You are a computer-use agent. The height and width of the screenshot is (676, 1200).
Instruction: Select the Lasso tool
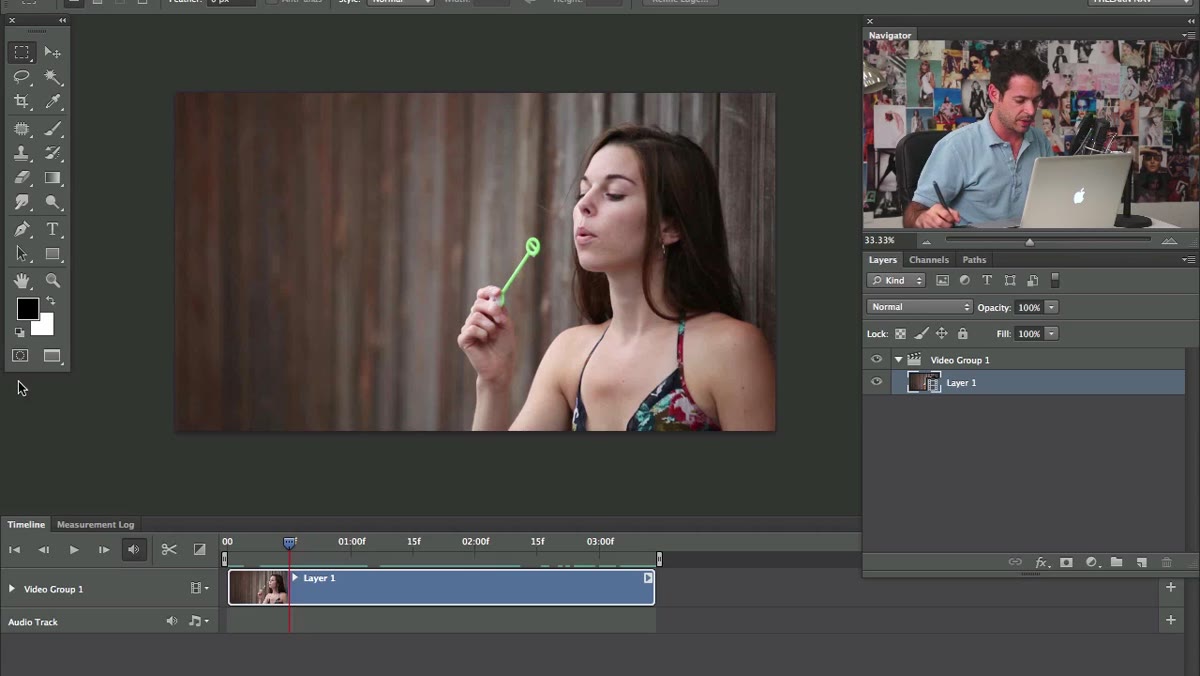22,77
